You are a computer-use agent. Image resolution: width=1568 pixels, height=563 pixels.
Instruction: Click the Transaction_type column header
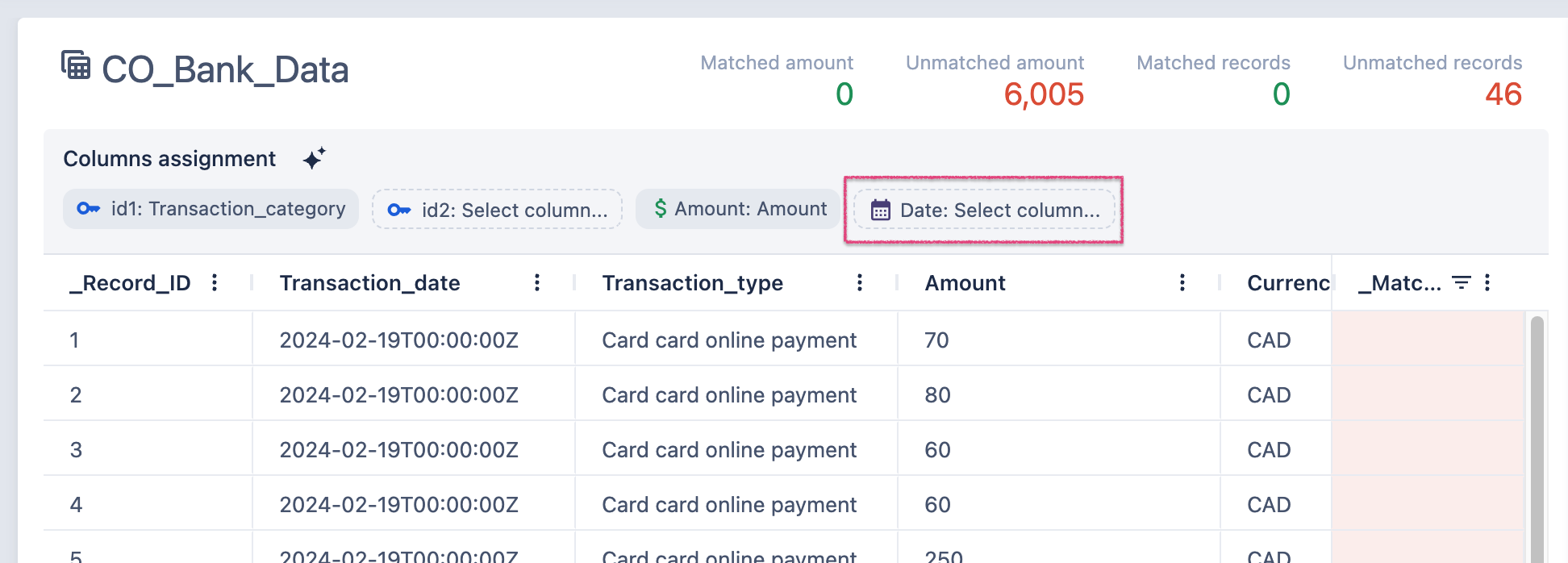coord(692,283)
